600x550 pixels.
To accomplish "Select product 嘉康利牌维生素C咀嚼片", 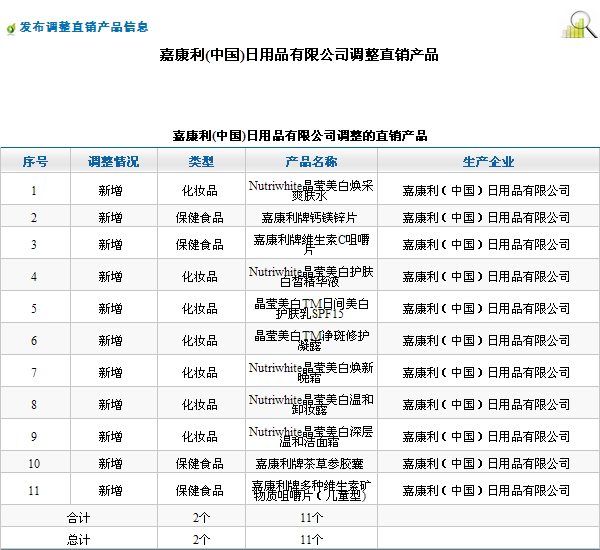I will [x=310, y=244].
